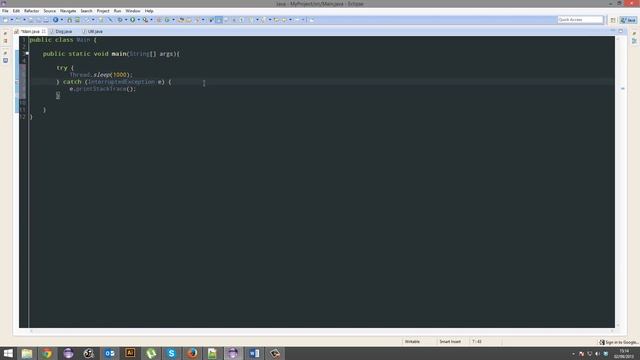Viewport: 640px width, 360px height.
Task: Click the Thread.sleep(1000) code line
Action: [101, 75]
